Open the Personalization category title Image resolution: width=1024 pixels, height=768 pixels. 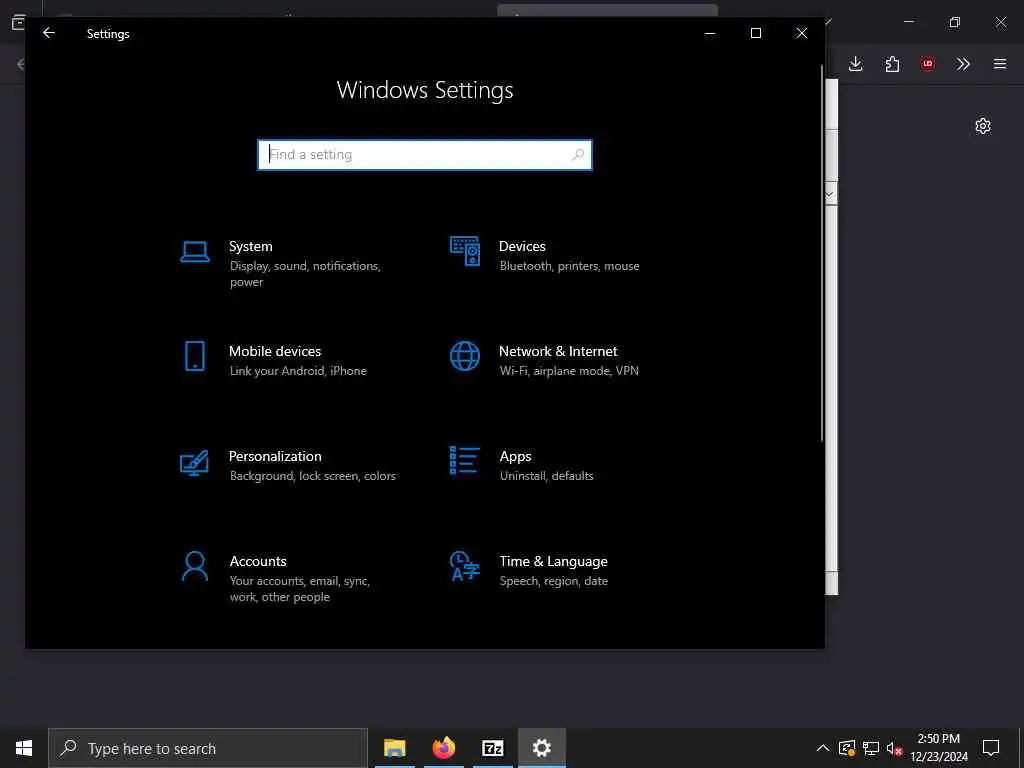pos(275,456)
